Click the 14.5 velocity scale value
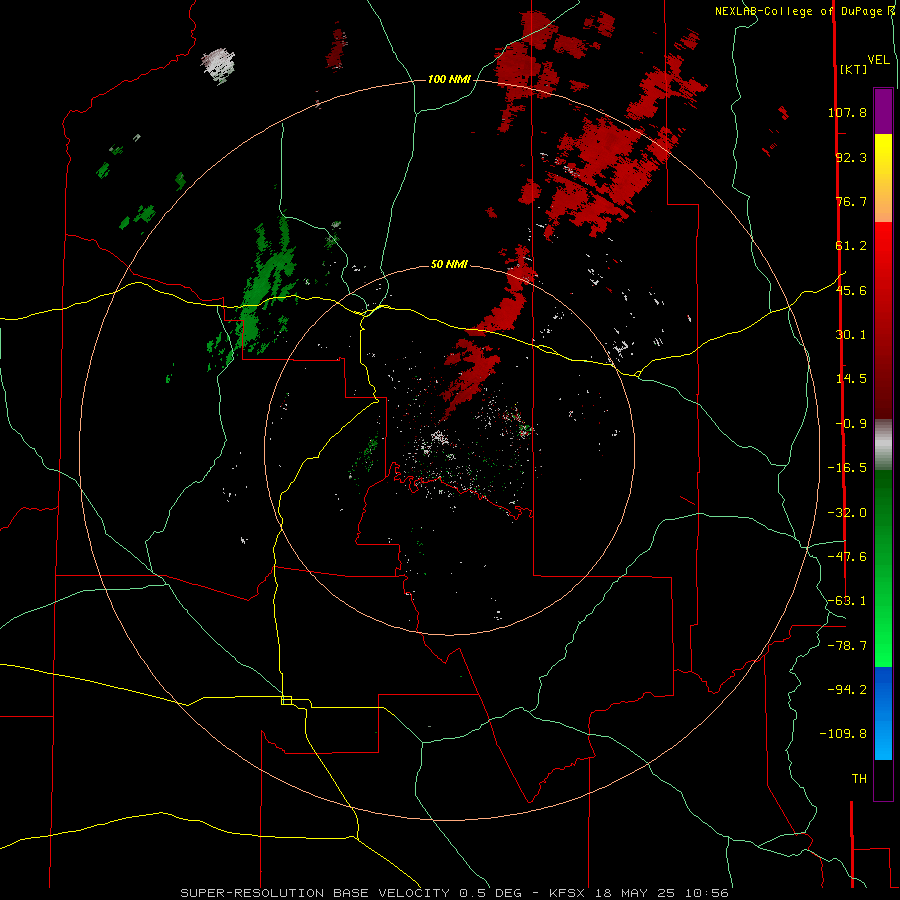This screenshot has width=900, height=900. point(851,379)
